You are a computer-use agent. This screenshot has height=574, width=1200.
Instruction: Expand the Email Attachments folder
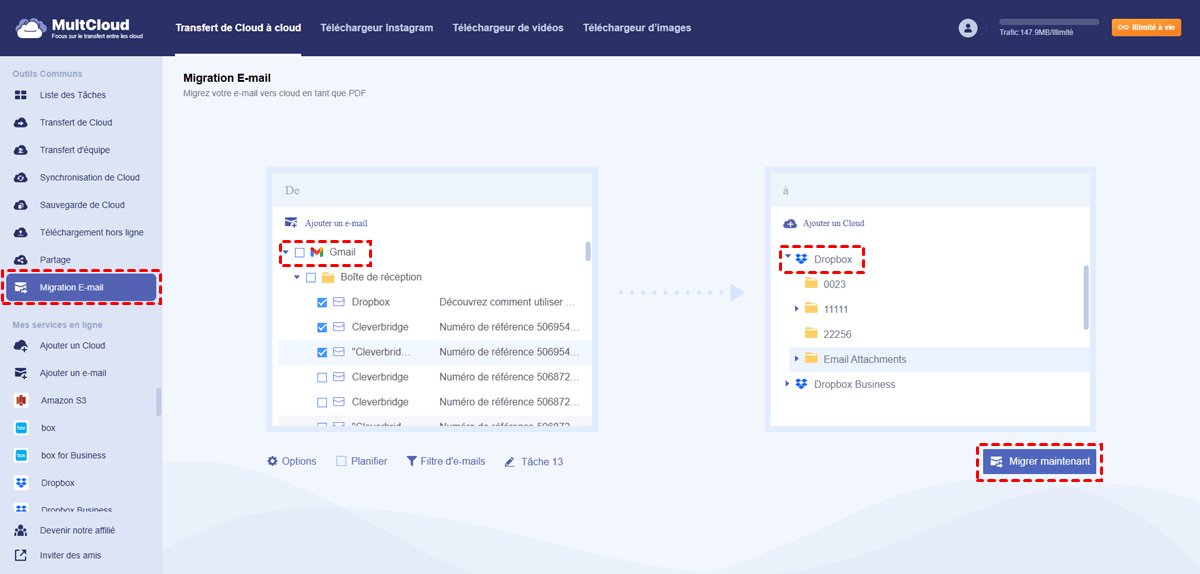[797, 359]
